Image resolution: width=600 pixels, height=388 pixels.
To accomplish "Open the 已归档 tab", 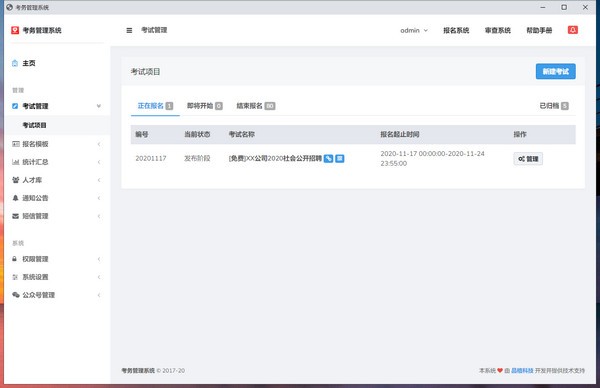I will (x=554, y=106).
